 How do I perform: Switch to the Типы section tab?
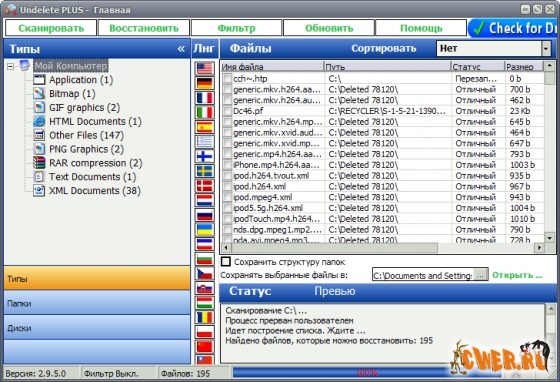pos(97,278)
